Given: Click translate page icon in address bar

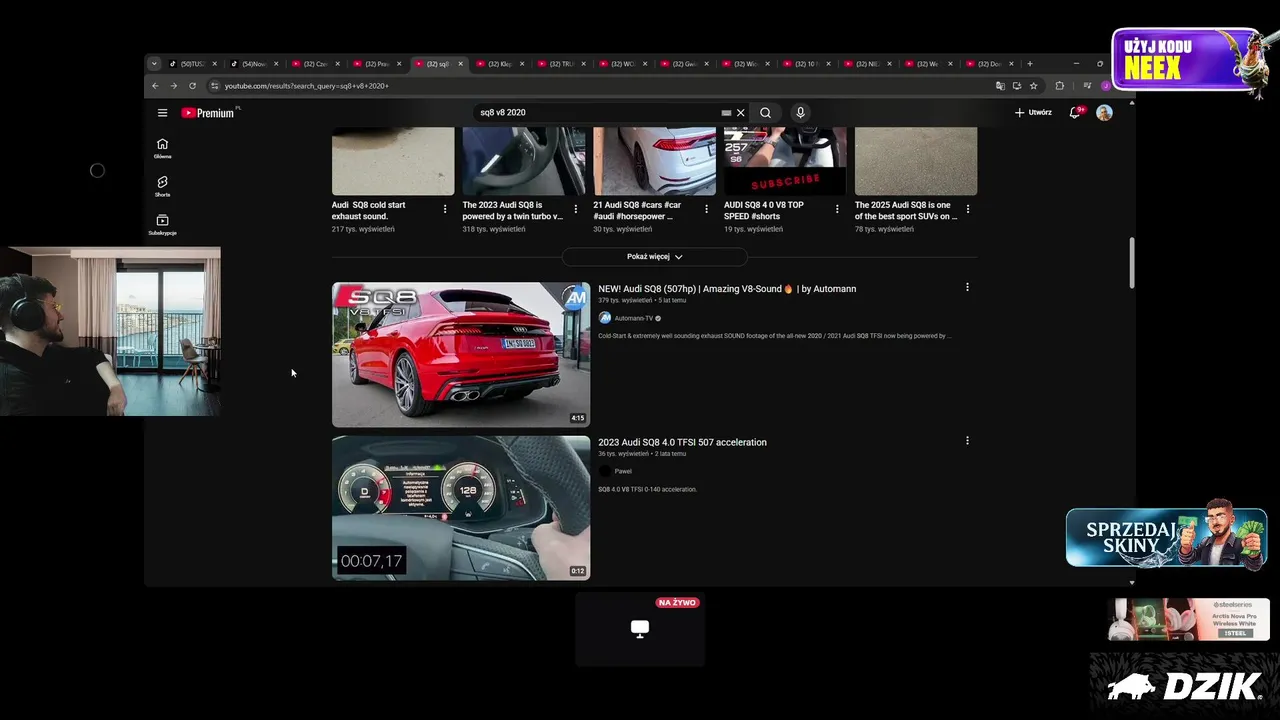Looking at the screenshot, I should 1000,86.
